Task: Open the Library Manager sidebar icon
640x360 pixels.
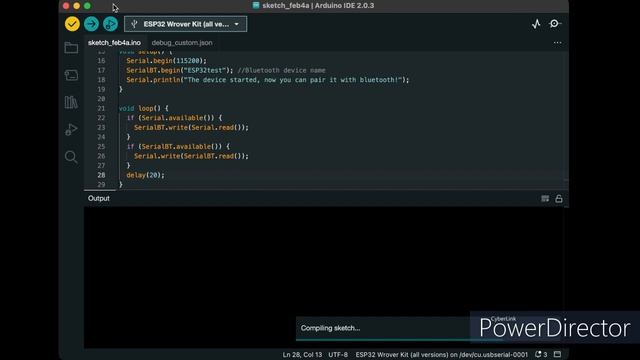Action: pos(71,102)
